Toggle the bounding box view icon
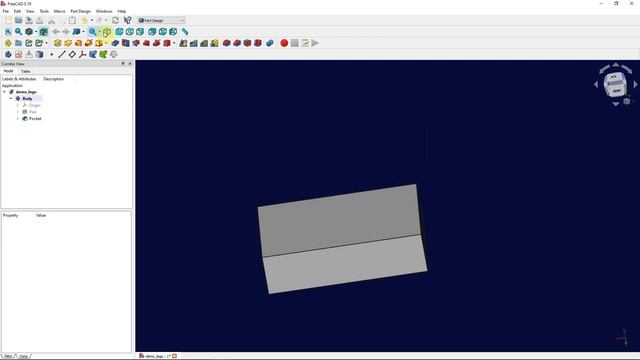The width and height of the screenshot is (640, 360). 43,31
